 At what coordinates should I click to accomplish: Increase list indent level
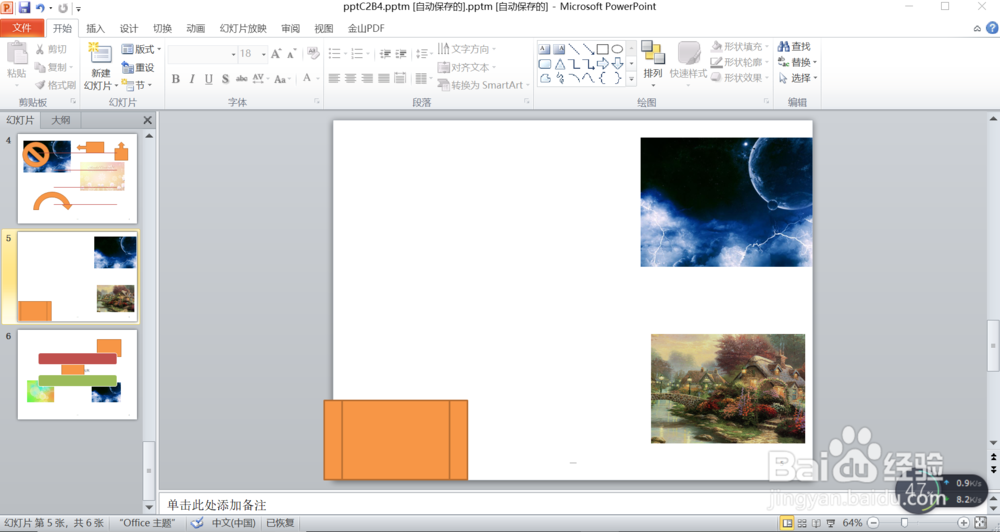[401, 54]
